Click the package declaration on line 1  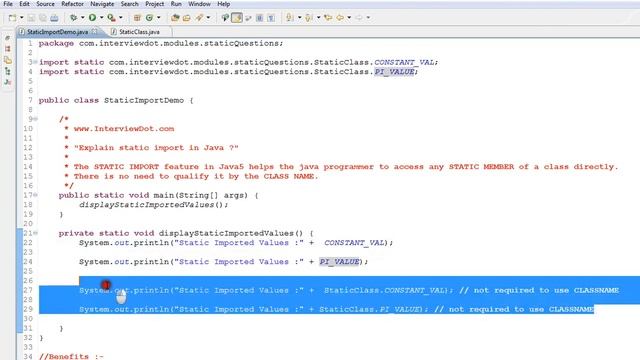point(161,43)
